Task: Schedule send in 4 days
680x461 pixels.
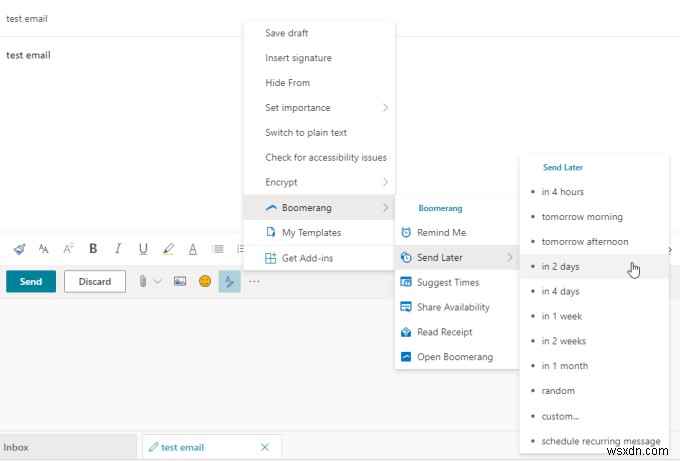Action: pos(594,291)
